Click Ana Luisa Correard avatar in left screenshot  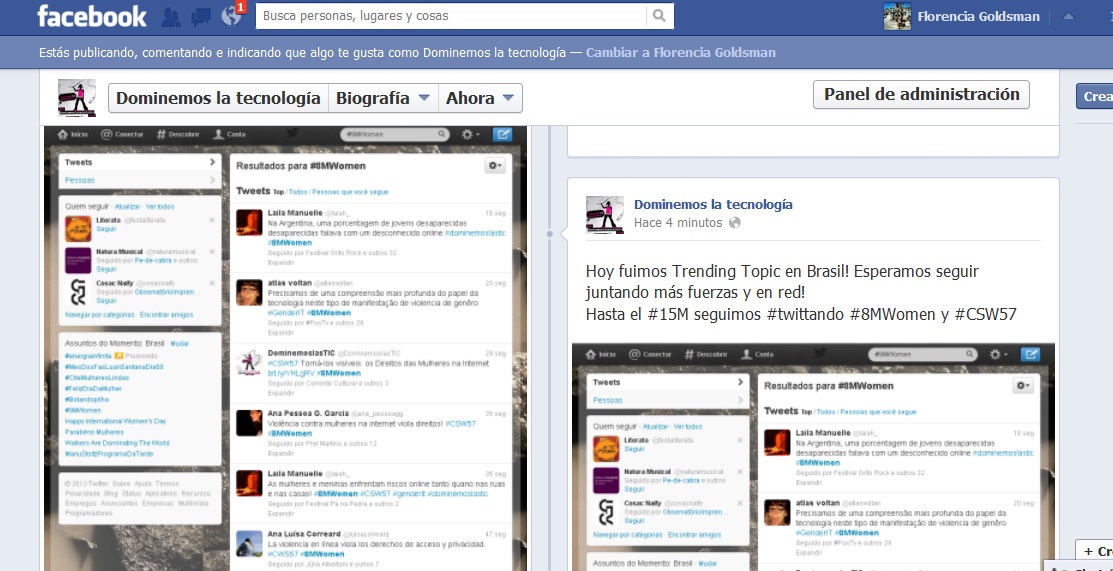point(249,544)
